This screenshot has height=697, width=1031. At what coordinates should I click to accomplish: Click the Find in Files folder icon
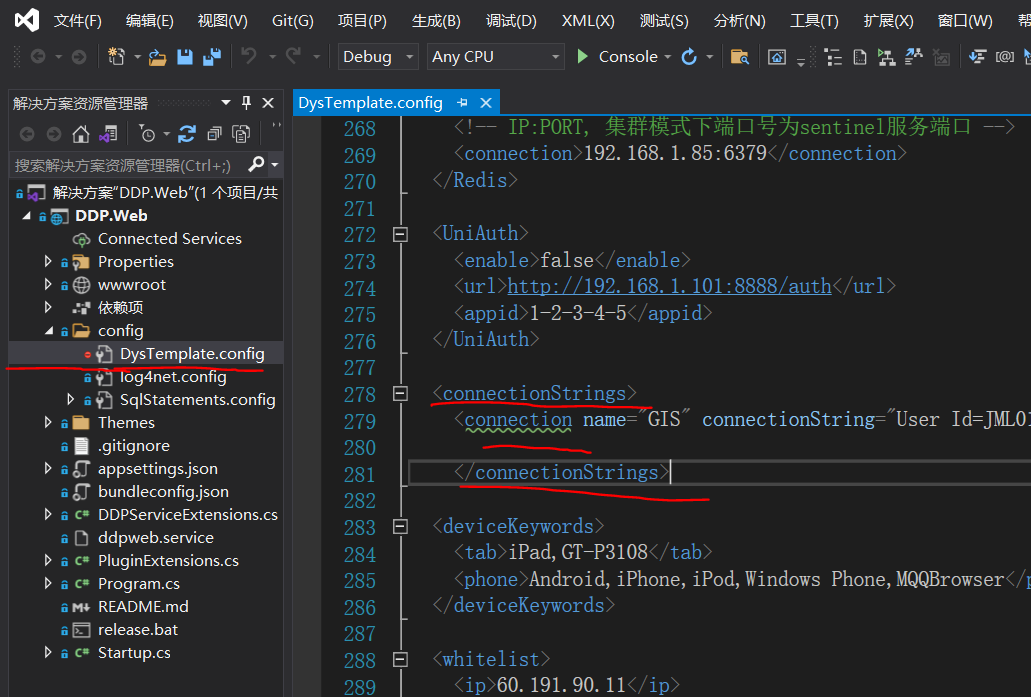click(739, 57)
